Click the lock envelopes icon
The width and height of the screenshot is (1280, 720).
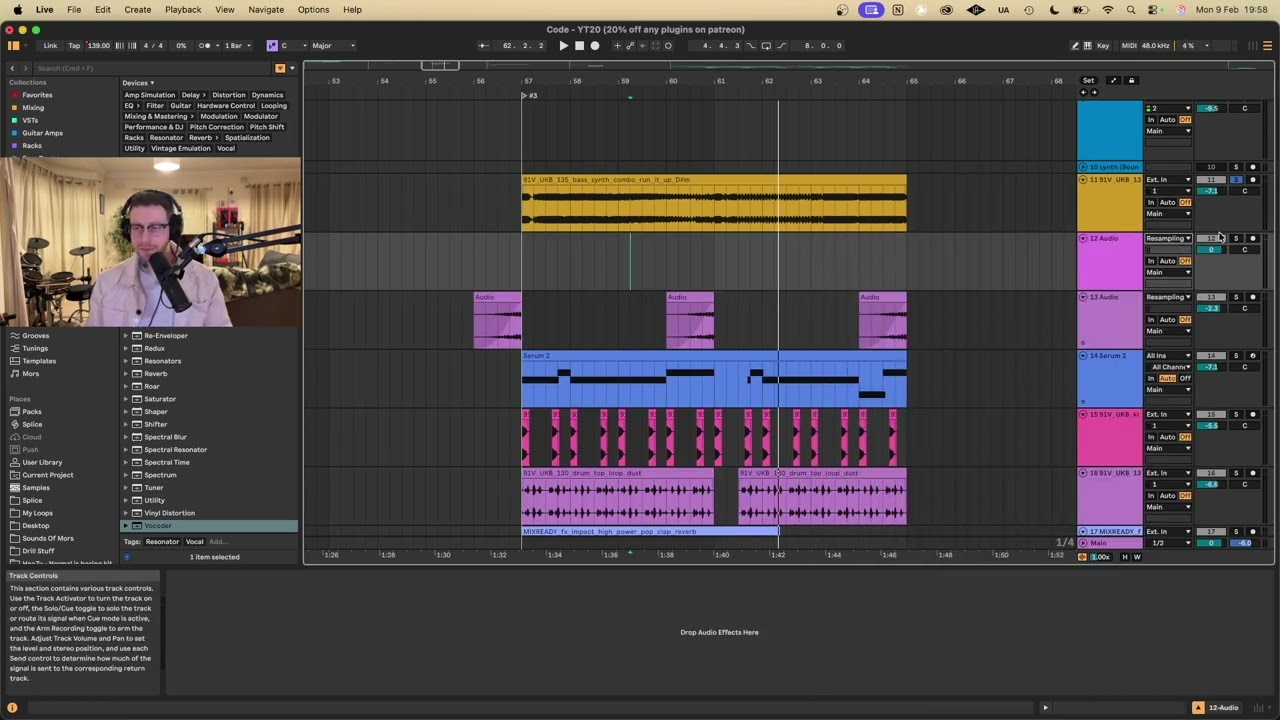[1131, 80]
